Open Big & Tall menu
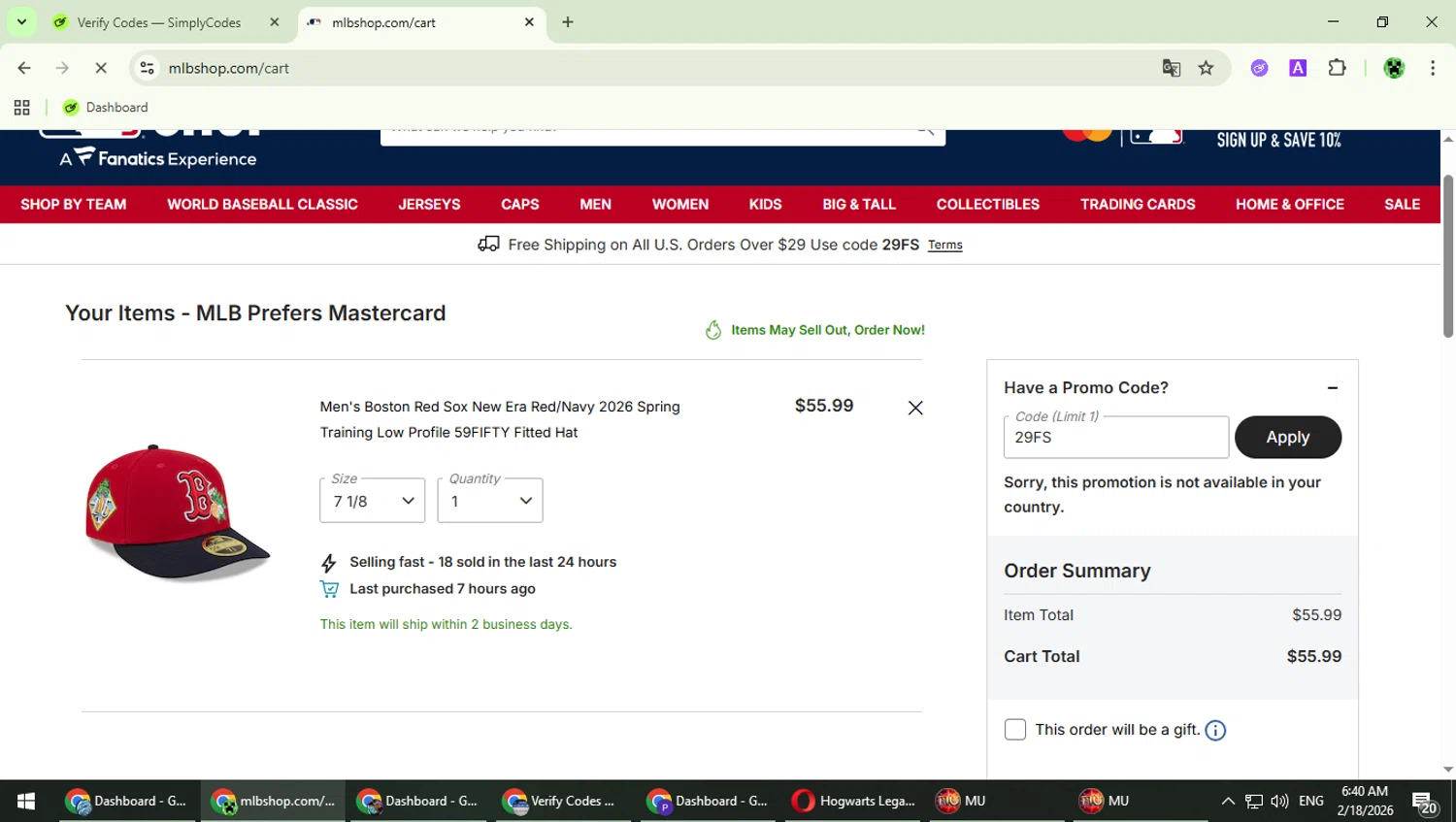 859,205
